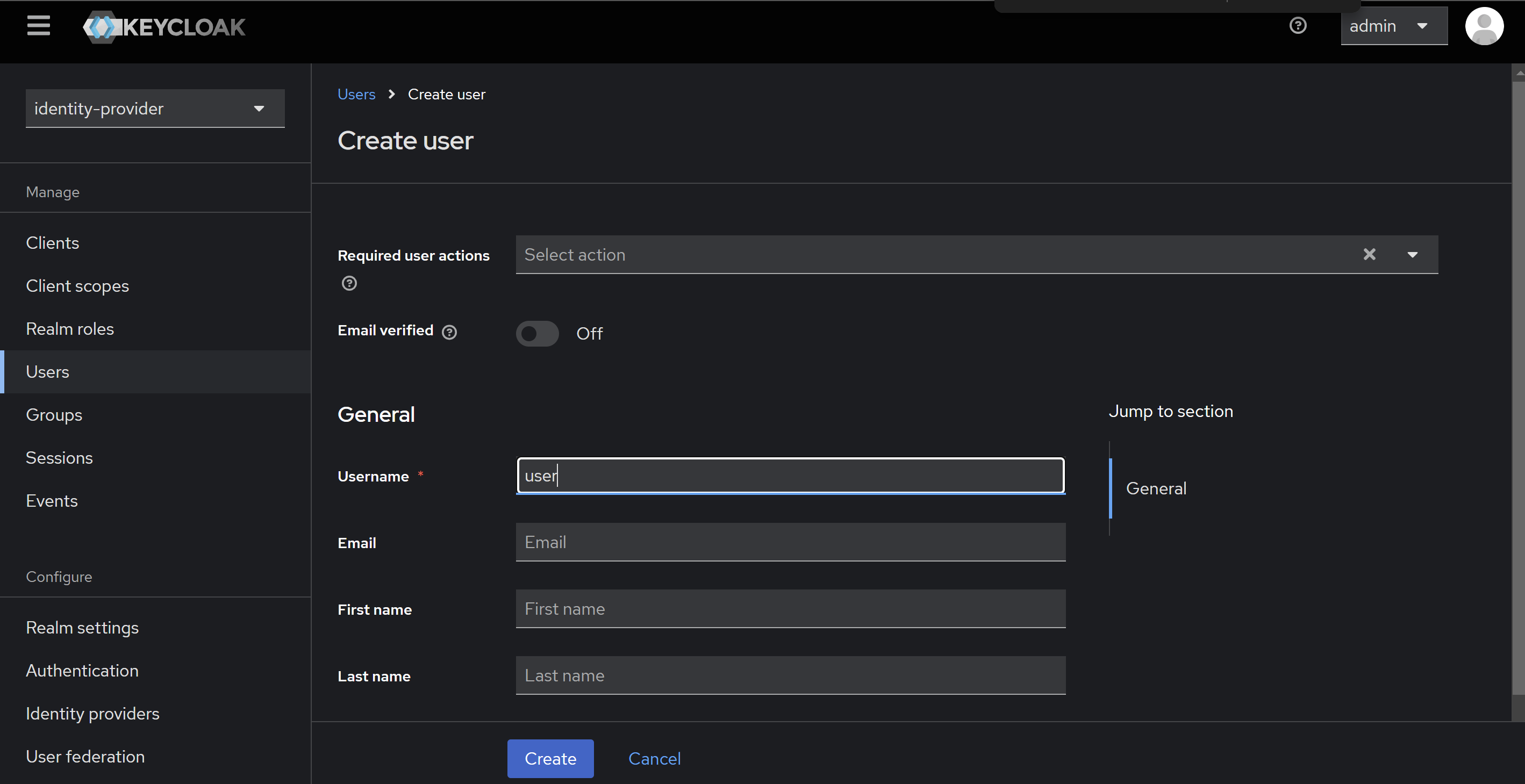Viewport: 1525px width, 784px height.
Task: Follow the Users breadcrumb link
Action: tap(356, 94)
